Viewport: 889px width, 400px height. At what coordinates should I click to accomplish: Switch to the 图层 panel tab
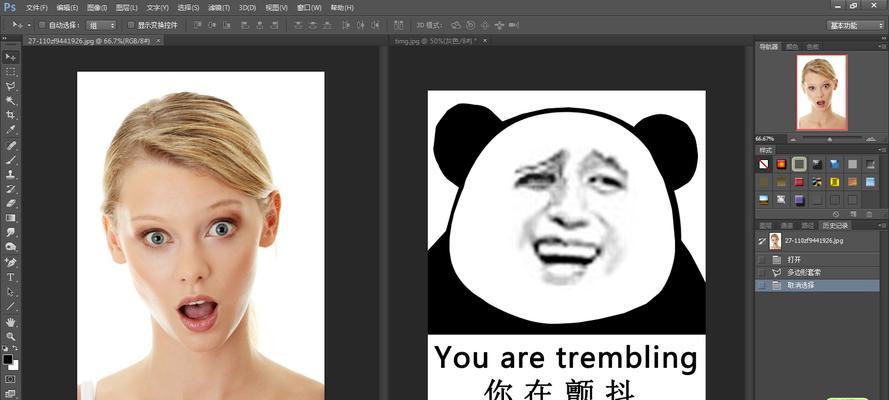coord(765,225)
